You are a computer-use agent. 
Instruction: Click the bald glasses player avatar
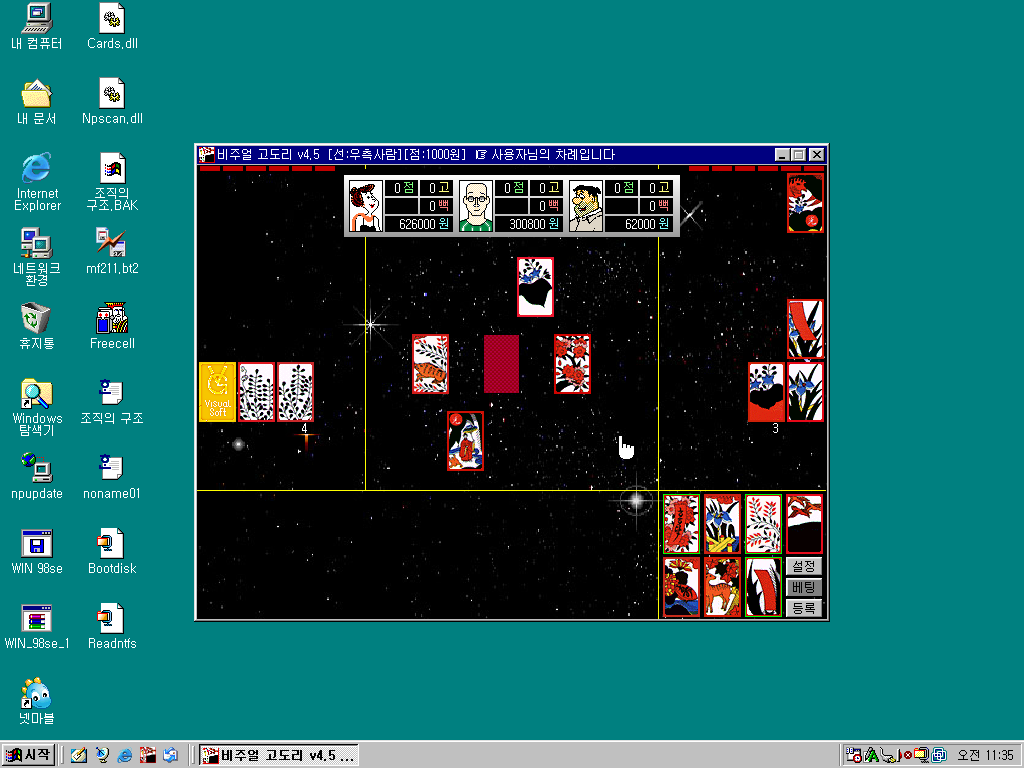click(475, 206)
